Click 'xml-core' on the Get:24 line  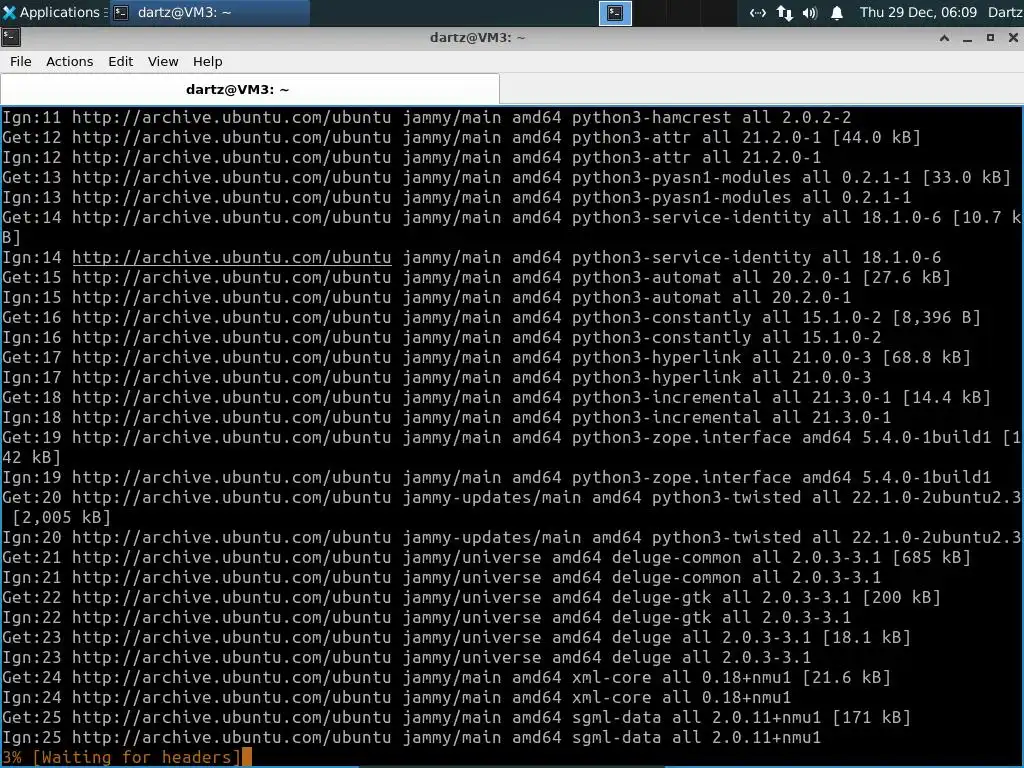pos(611,677)
